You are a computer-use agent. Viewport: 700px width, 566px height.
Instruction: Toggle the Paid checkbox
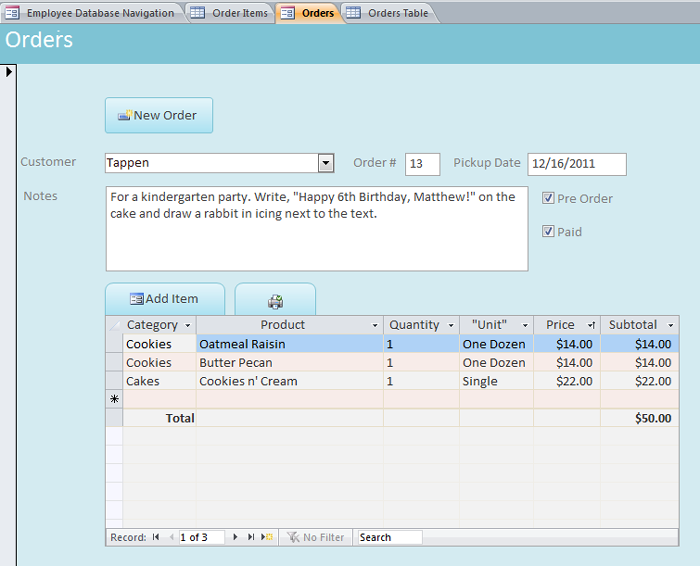pyautogui.click(x=548, y=232)
